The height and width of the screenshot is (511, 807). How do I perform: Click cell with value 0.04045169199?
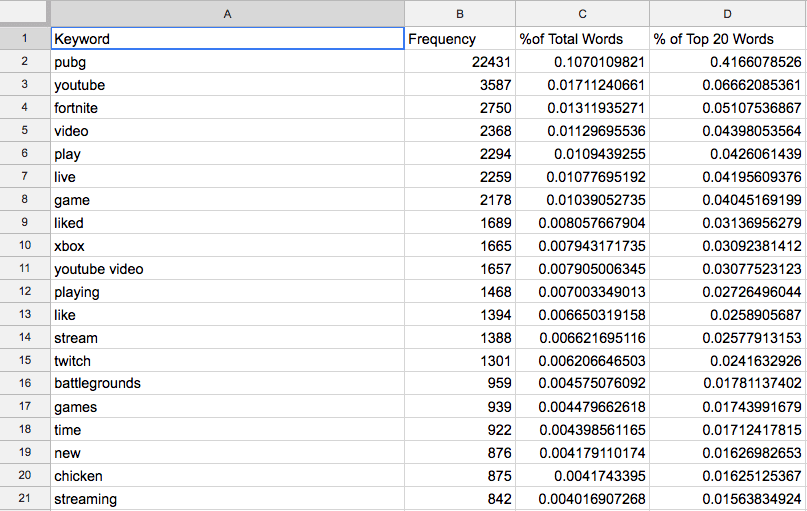[x=728, y=200]
